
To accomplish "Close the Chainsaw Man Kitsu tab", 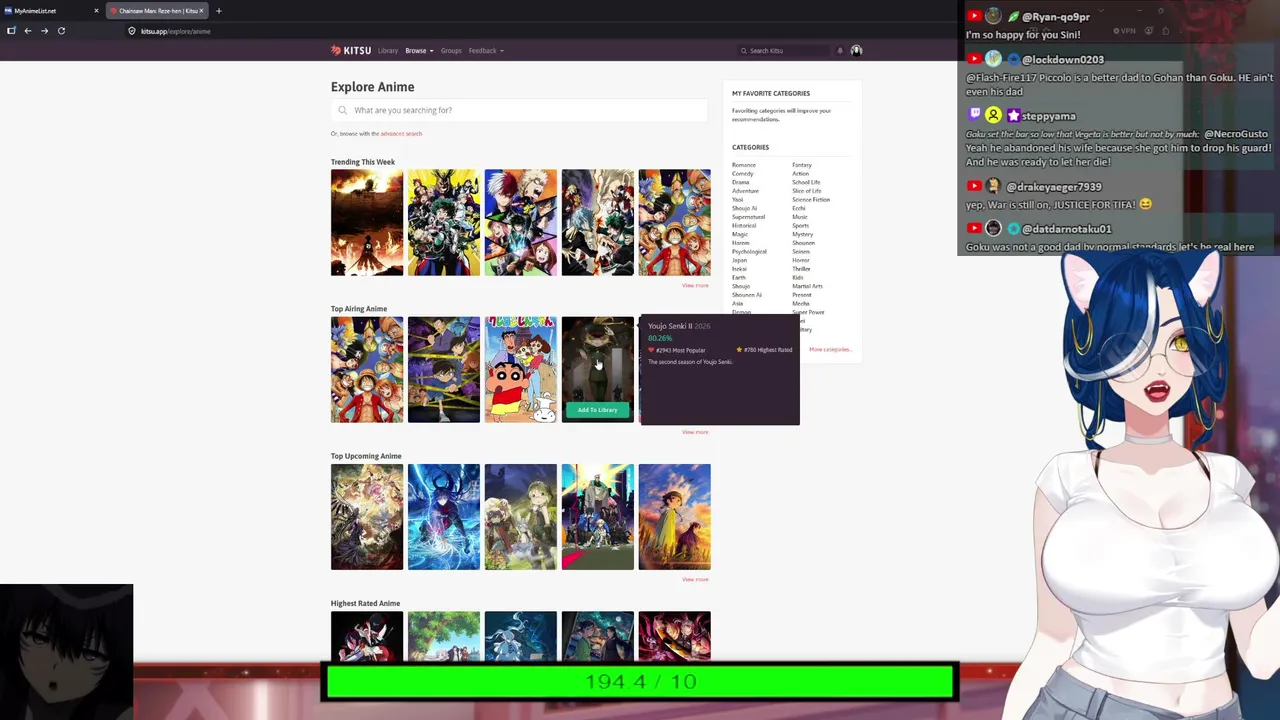I will click(201, 11).
